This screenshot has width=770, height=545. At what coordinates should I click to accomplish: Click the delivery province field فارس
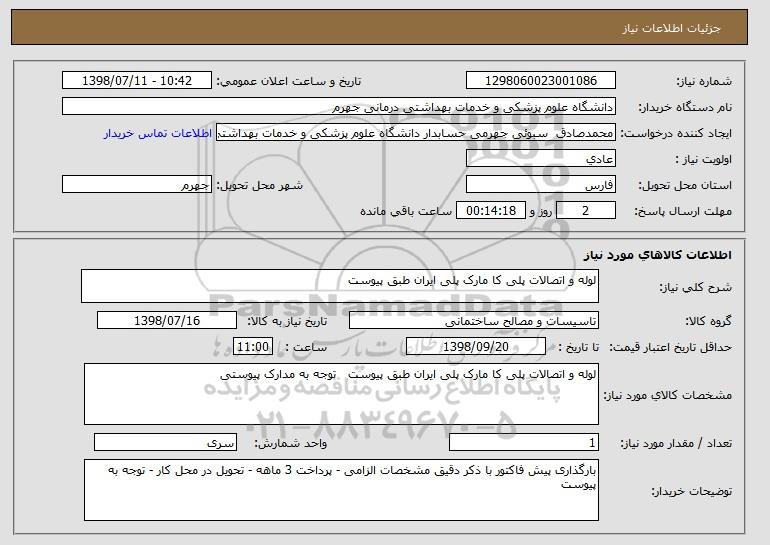pyautogui.click(x=541, y=185)
